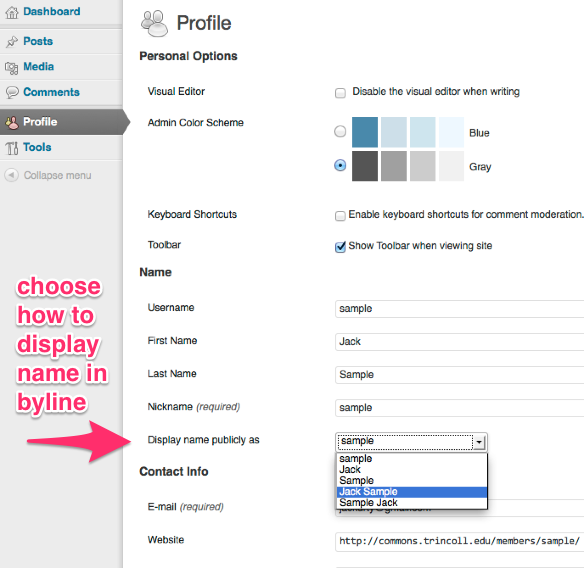Click the large Profile header avatar icon

pos(154,23)
